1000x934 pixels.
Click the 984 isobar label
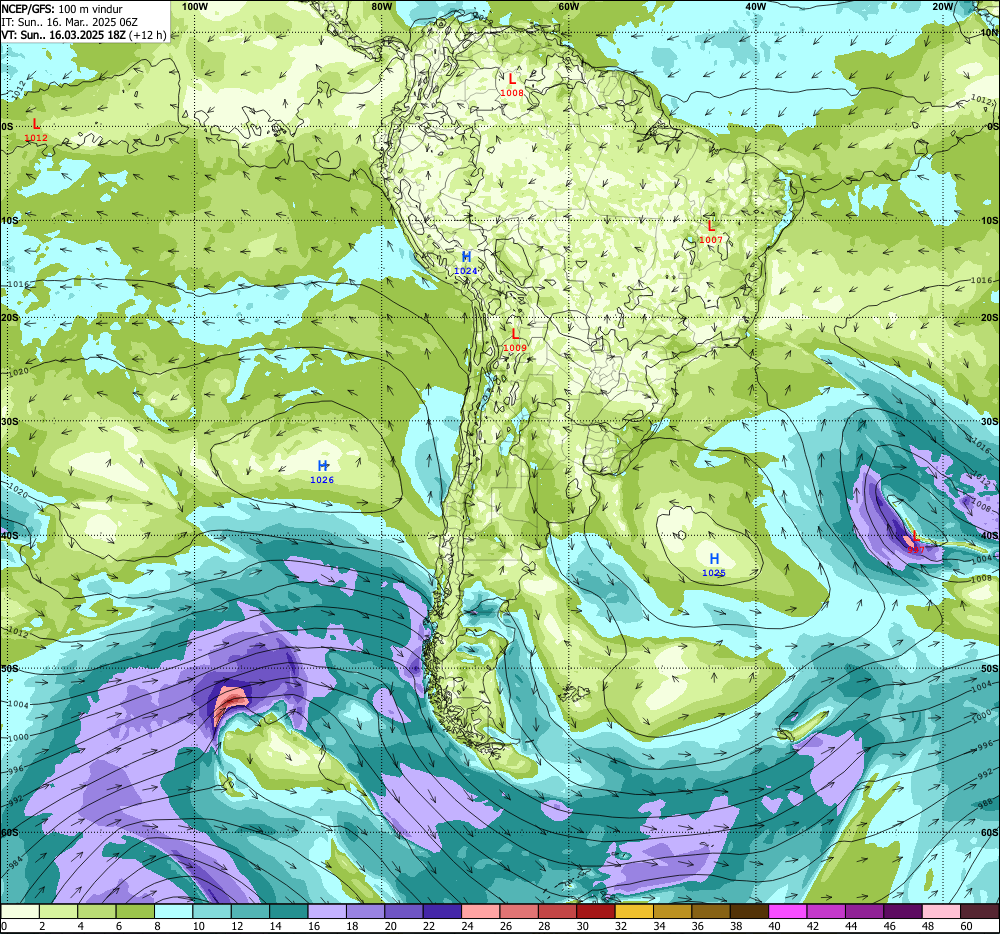point(15,862)
